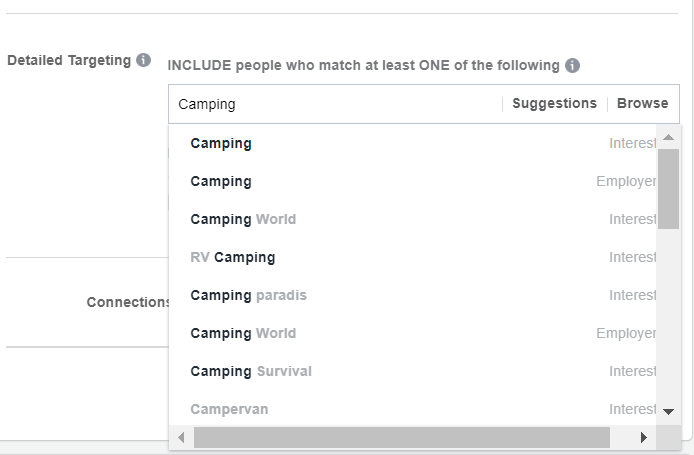694x455 pixels.
Task: Choose the Camping World Employer option
Action: 243,333
